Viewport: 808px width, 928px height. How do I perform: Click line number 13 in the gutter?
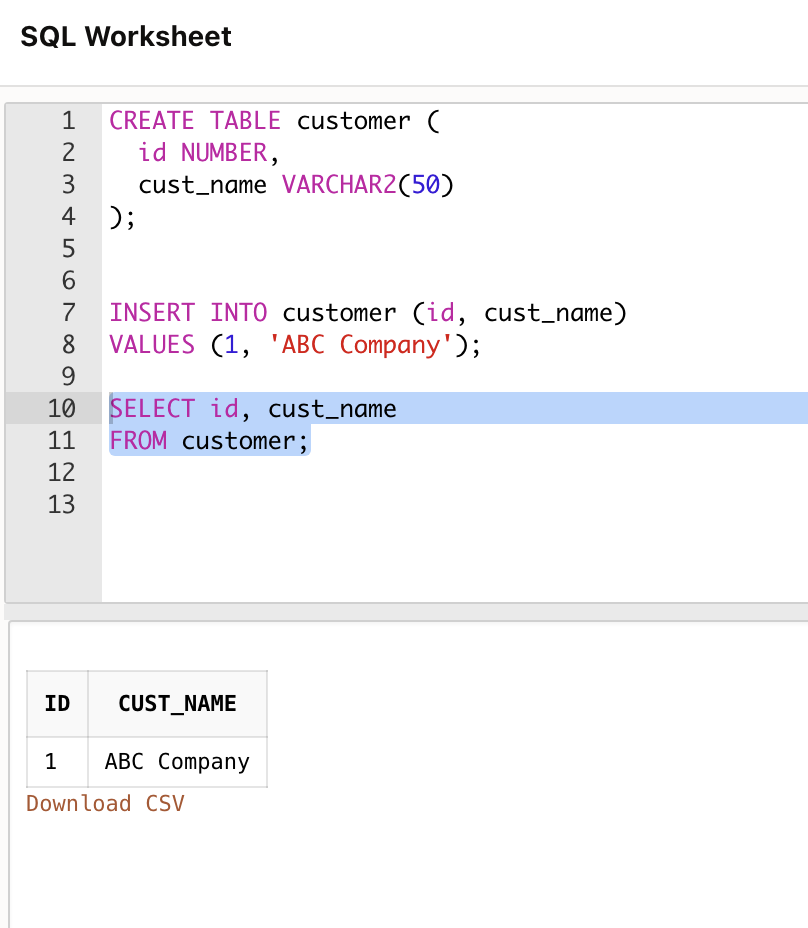pos(62,505)
